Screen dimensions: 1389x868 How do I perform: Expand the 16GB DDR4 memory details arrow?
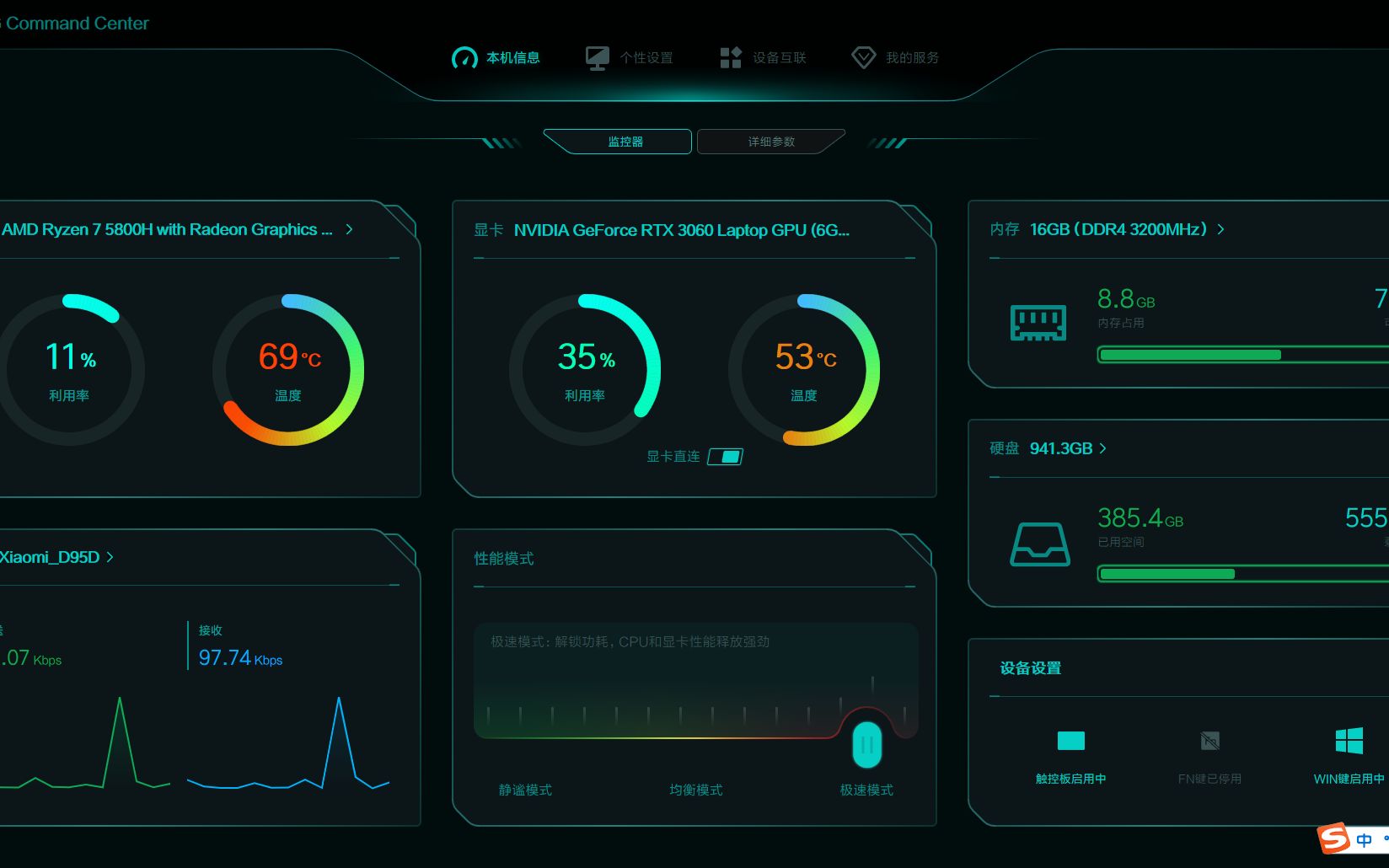pyautogui.click(x=1221, y=229)
